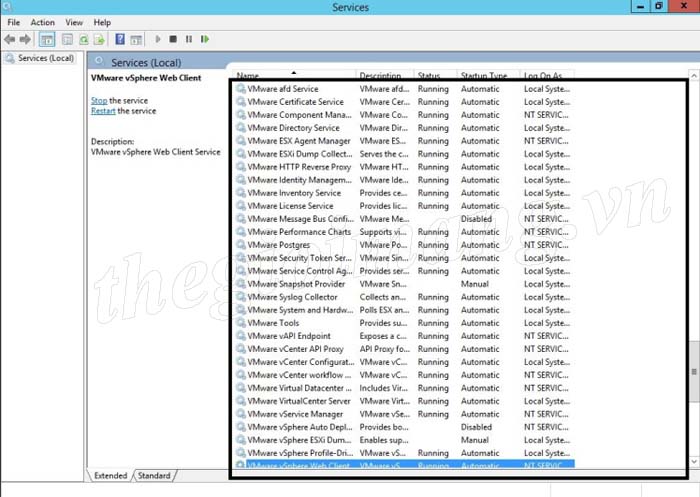Click the Stop Service square icon
The image size is (700, 497).
click(x=173, y=39)
